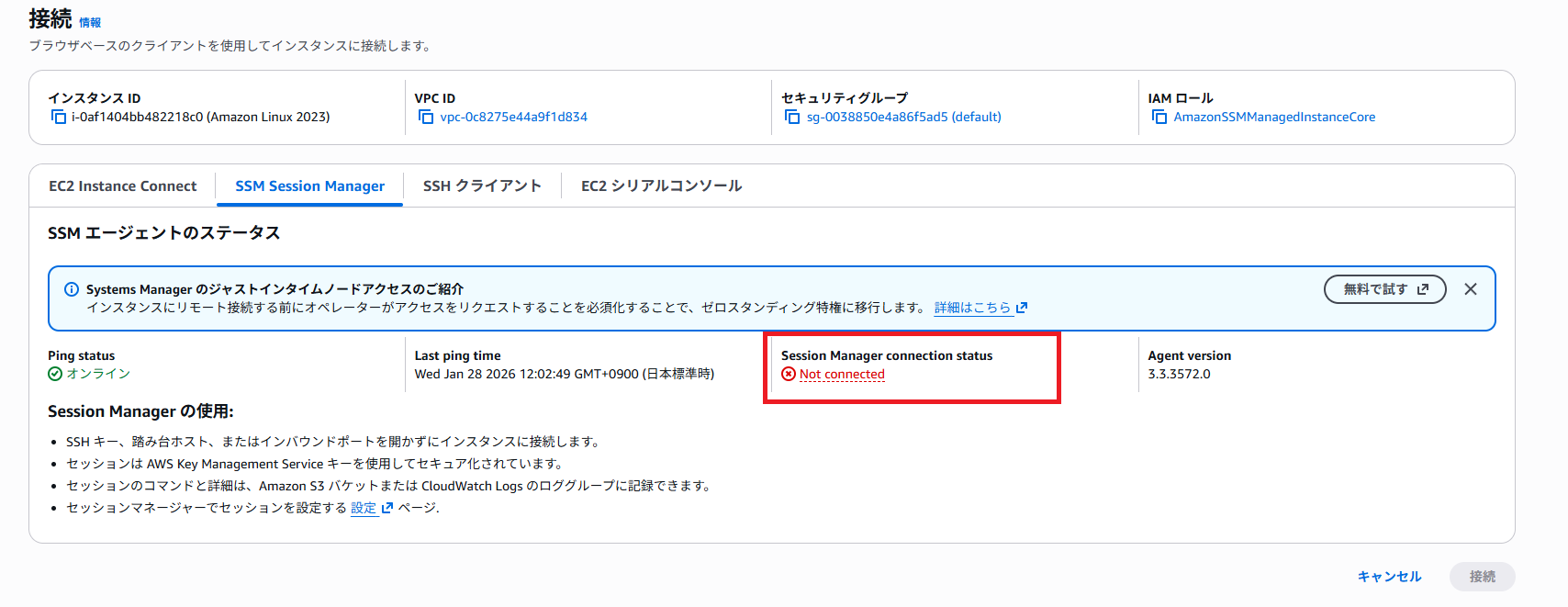Image resolution: width=1568 pixels, height=607 pixels.
Task: Click the Last ping time value
Action: pos(565,374)
